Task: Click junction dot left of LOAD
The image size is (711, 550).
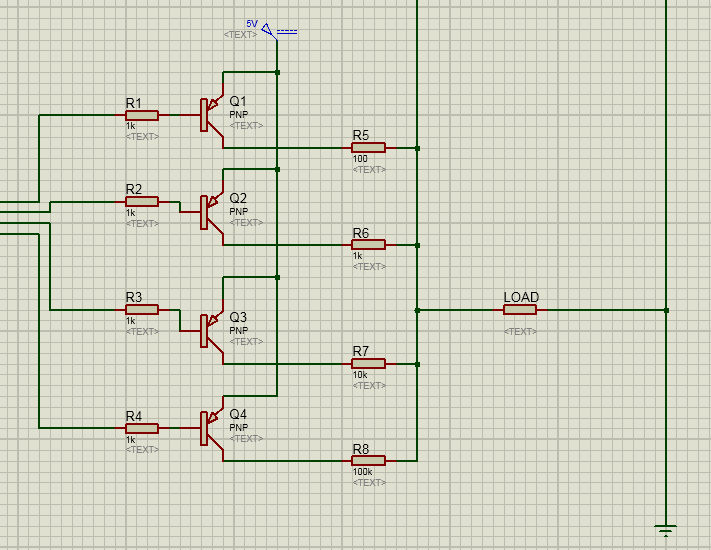Action: 417,310
